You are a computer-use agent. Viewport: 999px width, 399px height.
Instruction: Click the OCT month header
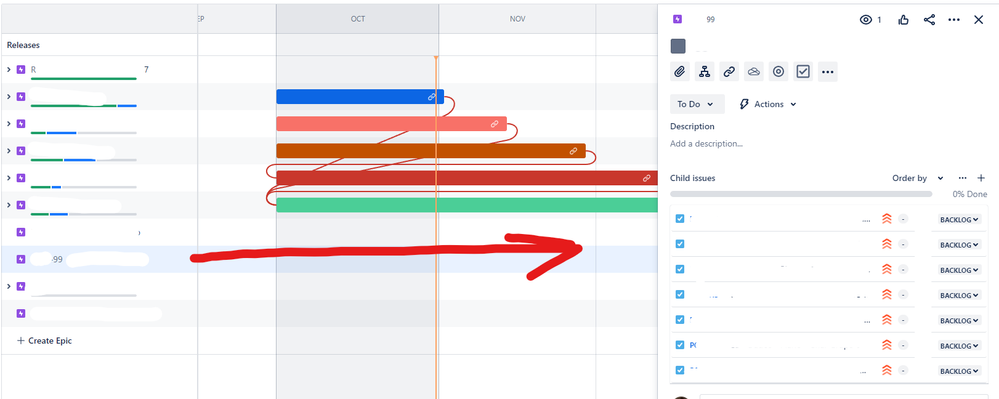click(357, 19)
